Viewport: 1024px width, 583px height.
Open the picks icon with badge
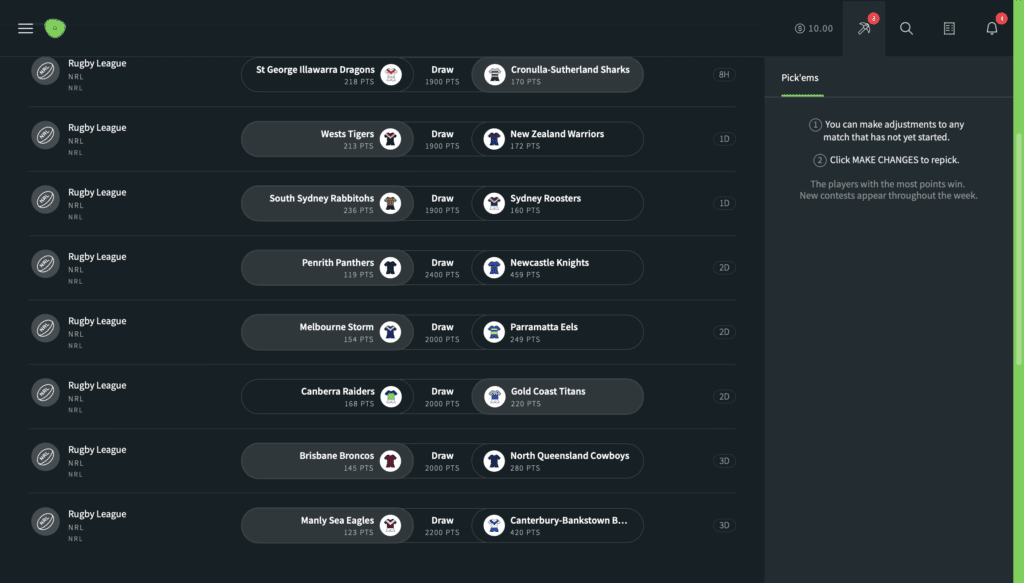point(864,28)
